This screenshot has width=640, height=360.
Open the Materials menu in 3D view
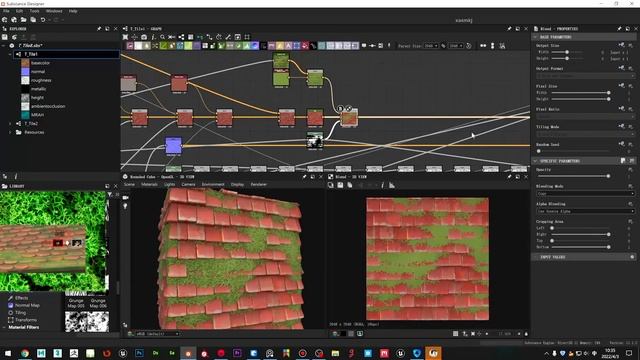149,184
